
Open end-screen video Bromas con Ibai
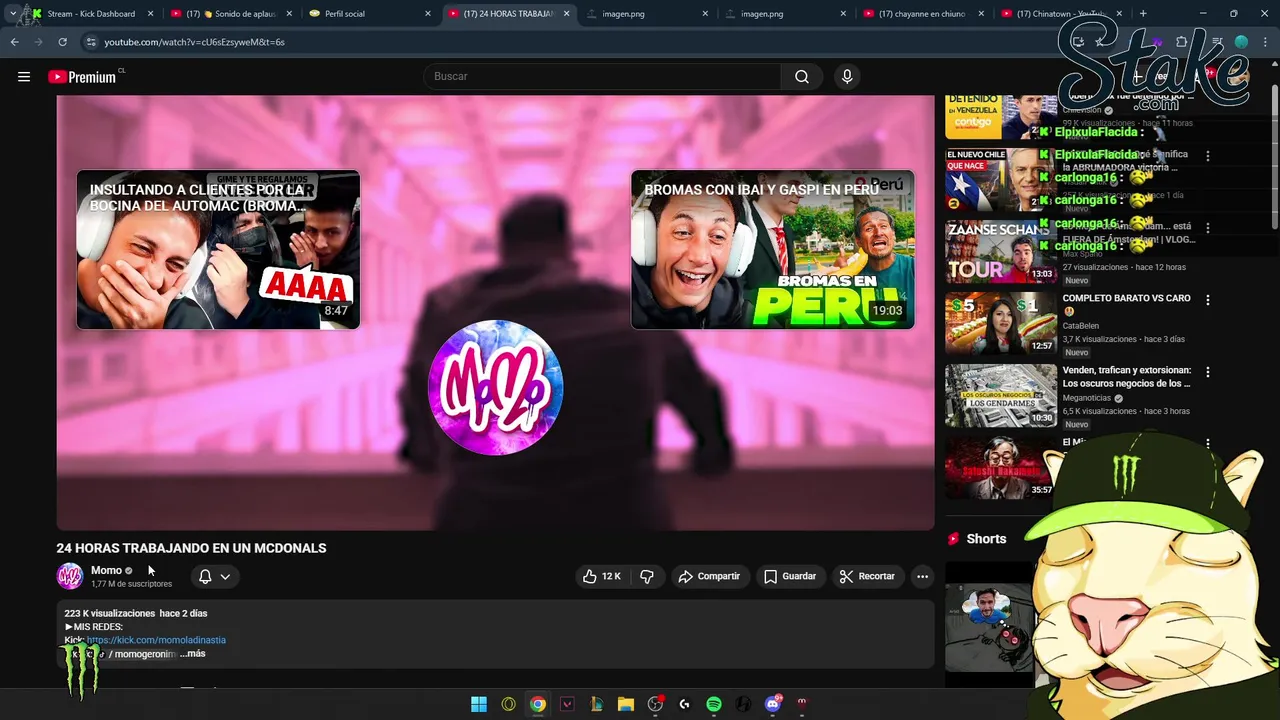772,249
